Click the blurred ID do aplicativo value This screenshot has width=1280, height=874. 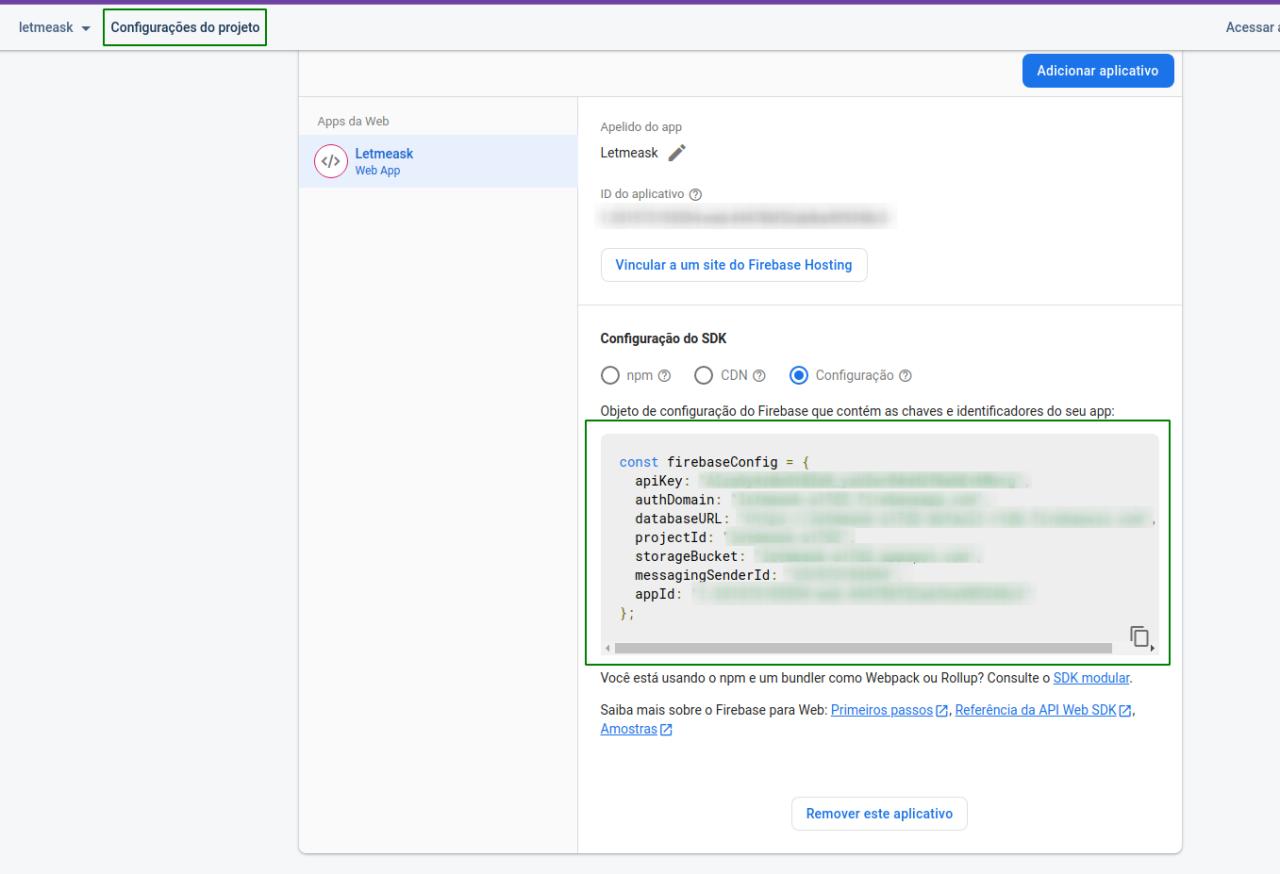(745, 216)
